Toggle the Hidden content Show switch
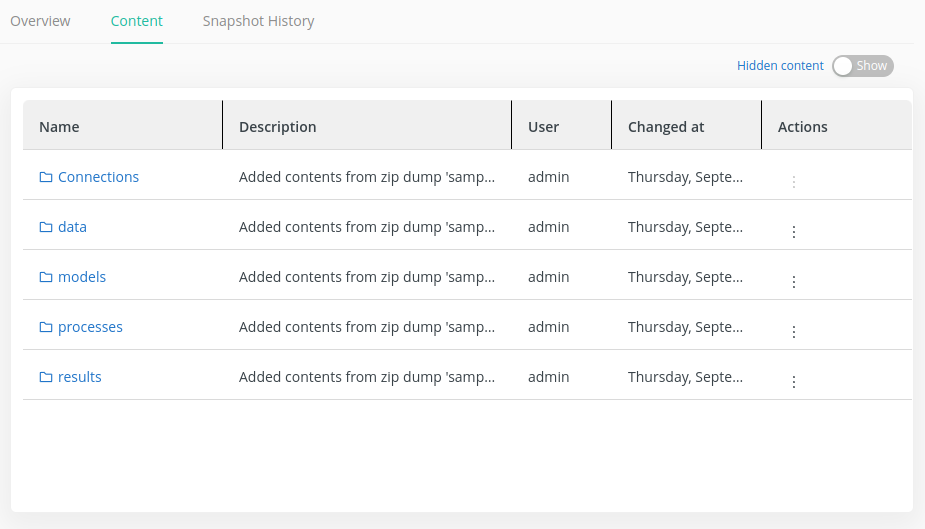The image size is (925, 529). [x=862, y=66]
